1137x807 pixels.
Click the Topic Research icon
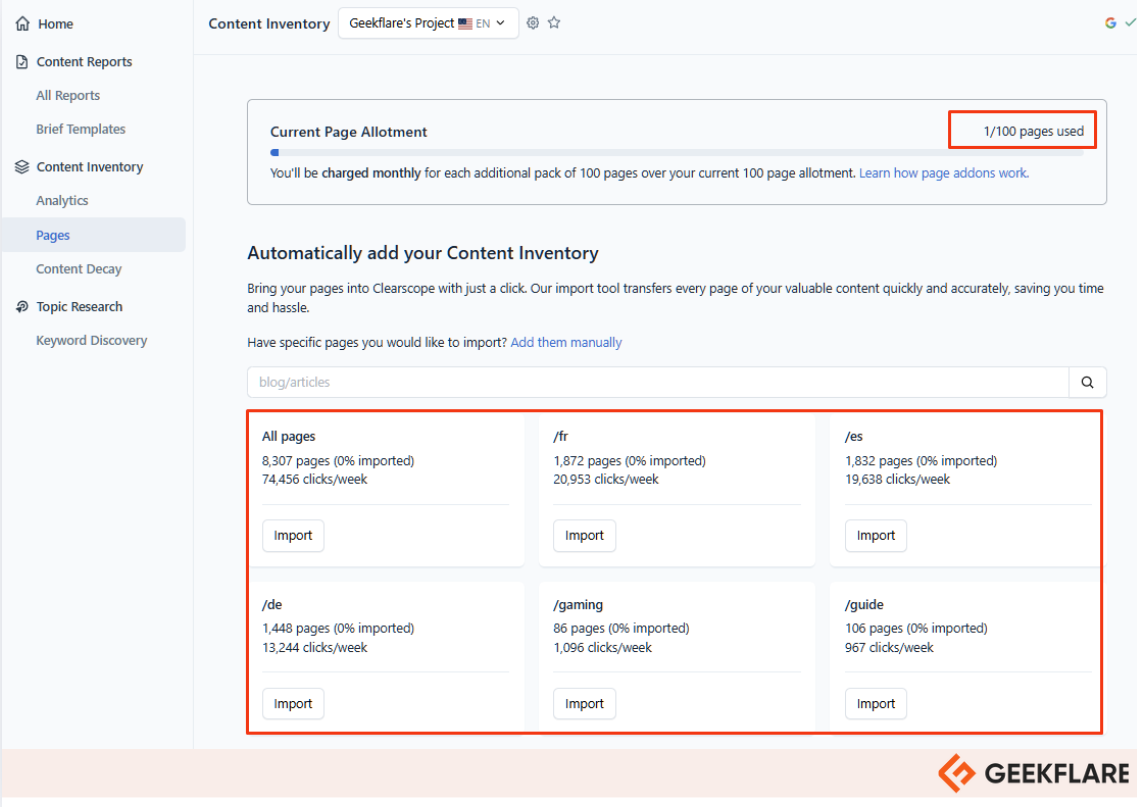(x=22, y=307)
